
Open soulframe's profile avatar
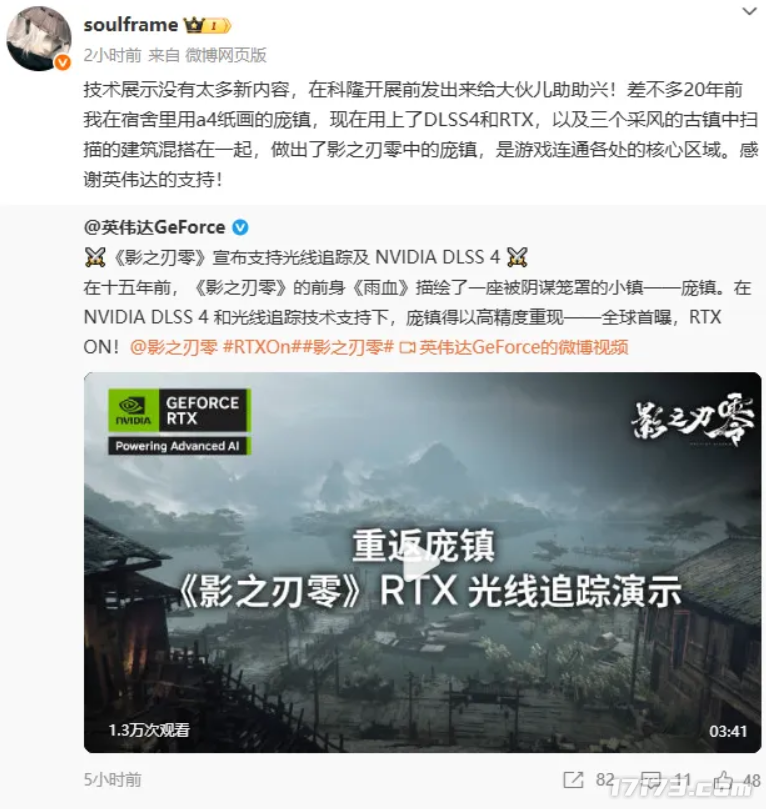39,39
